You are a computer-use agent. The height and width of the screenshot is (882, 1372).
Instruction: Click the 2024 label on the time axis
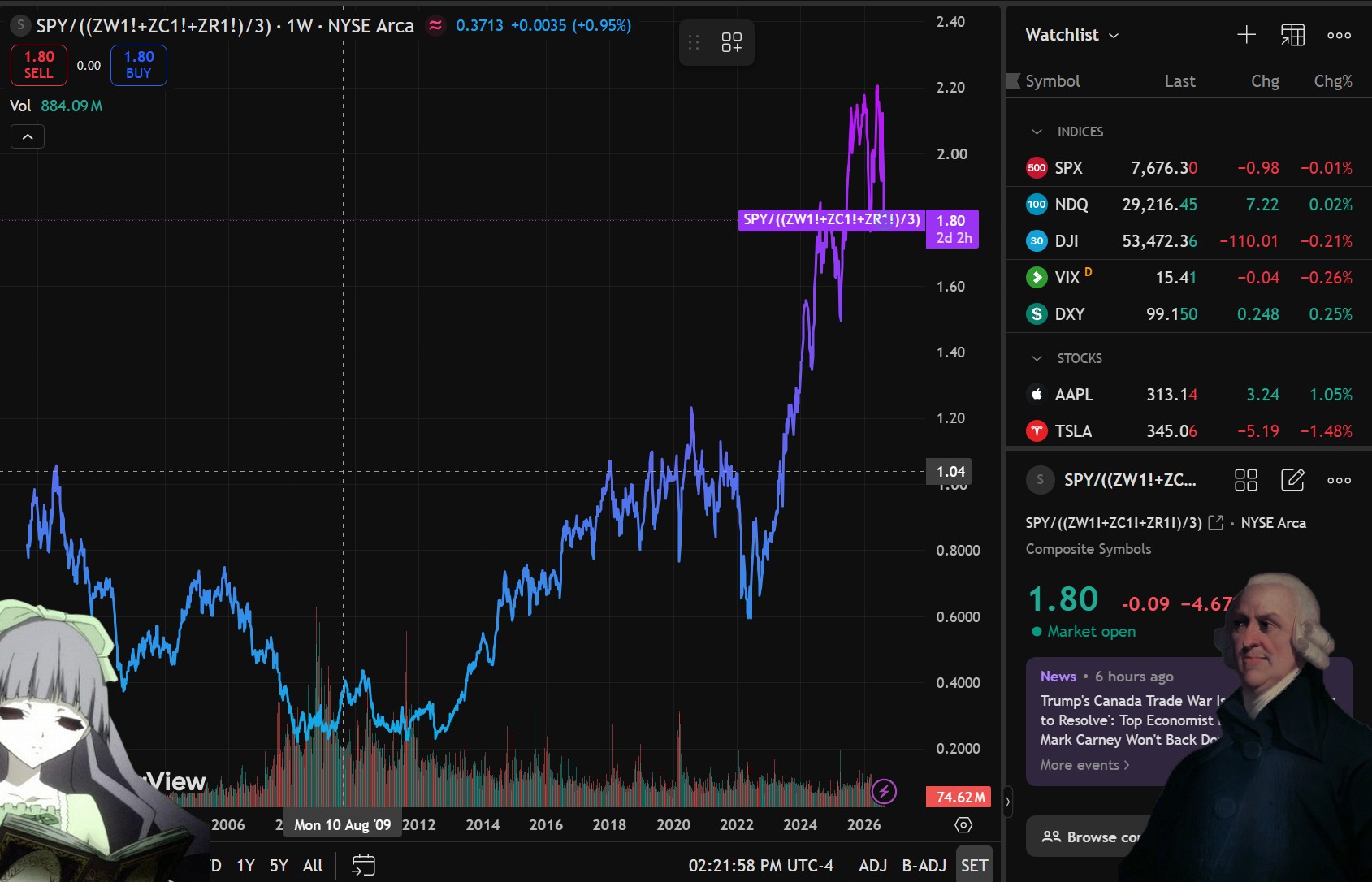click(x=800, y=825)
